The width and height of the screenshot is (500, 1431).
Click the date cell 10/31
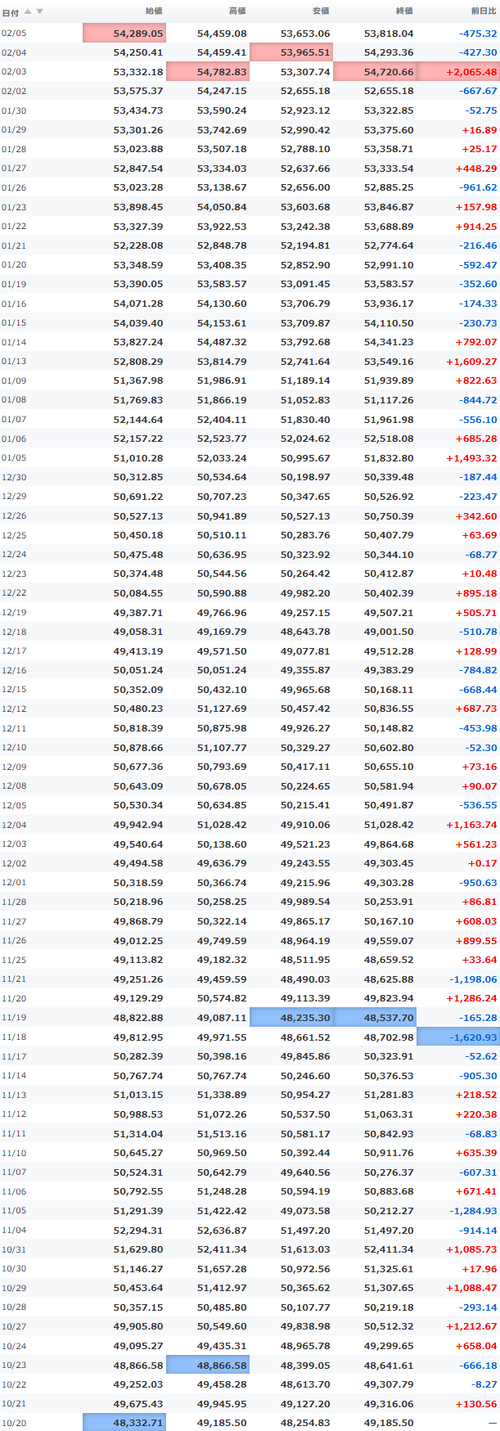coord(14,1249)
